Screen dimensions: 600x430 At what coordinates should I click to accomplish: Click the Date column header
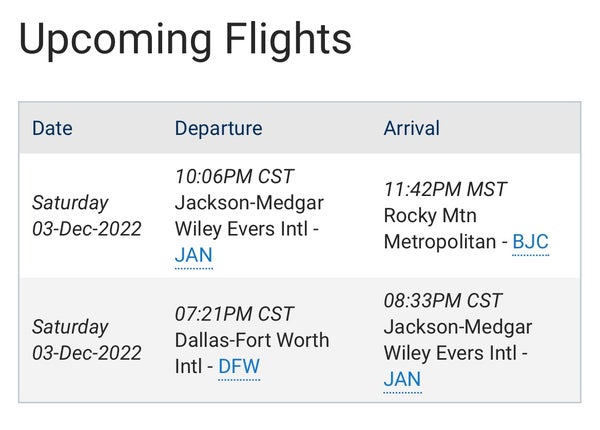tap(52, 128)
